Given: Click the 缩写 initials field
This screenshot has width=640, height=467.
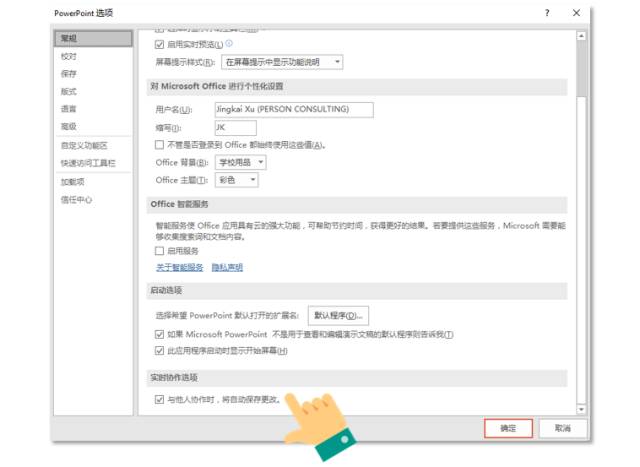Looking at the screenshot, I should [236, 127].
